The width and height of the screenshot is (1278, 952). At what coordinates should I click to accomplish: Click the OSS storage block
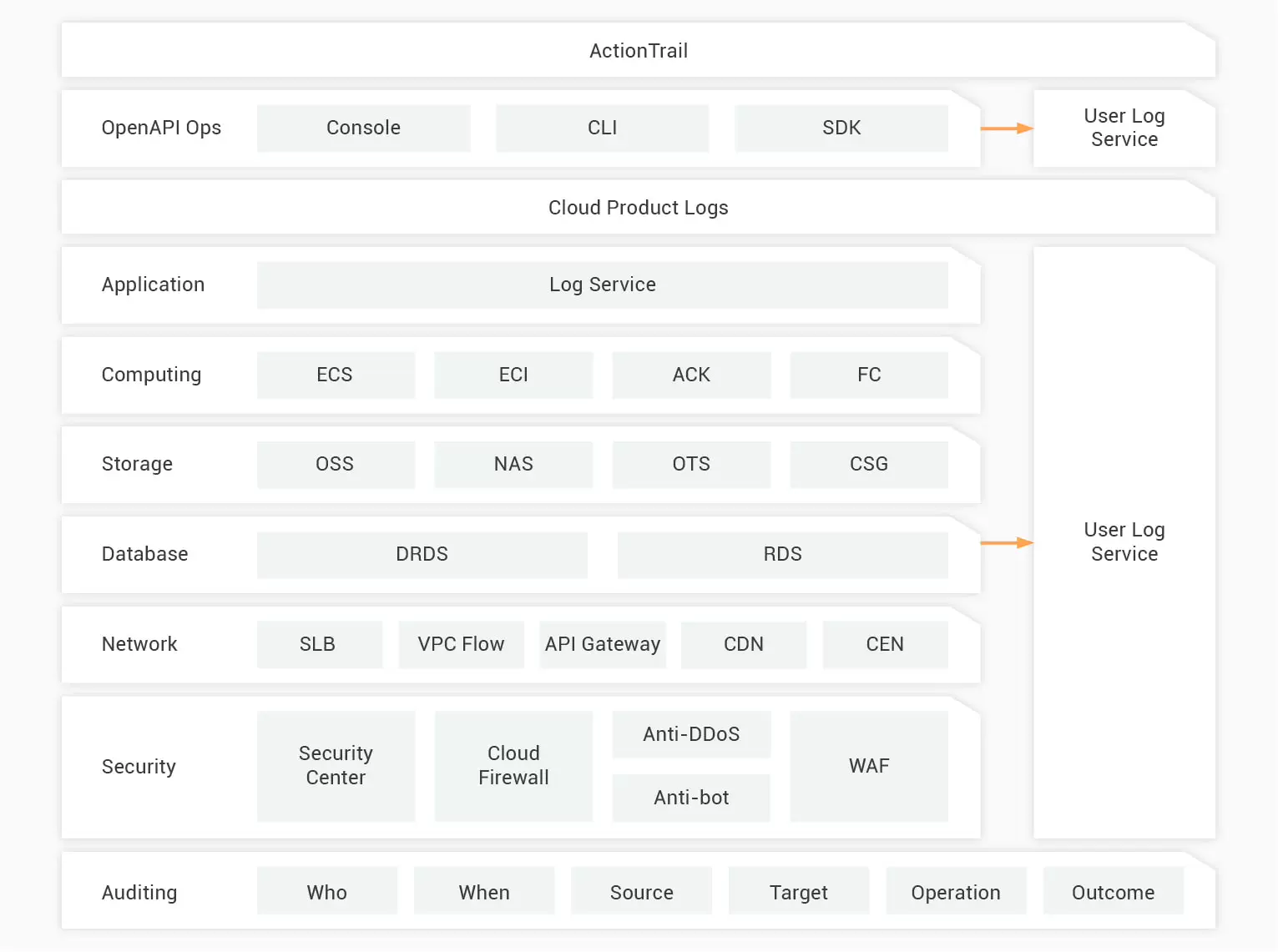(x=335, y=464)
